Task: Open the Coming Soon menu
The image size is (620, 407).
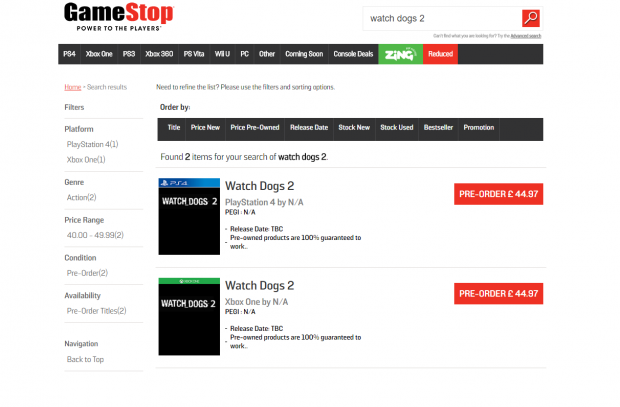Action: tap(304, 54)
